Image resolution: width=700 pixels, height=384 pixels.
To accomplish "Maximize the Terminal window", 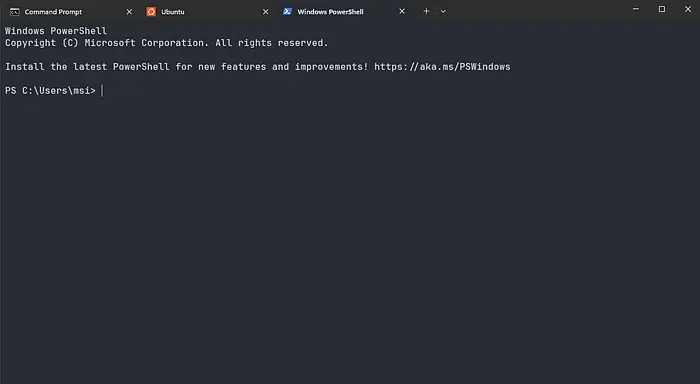I will pyautogui.click(x=662, y=9).
